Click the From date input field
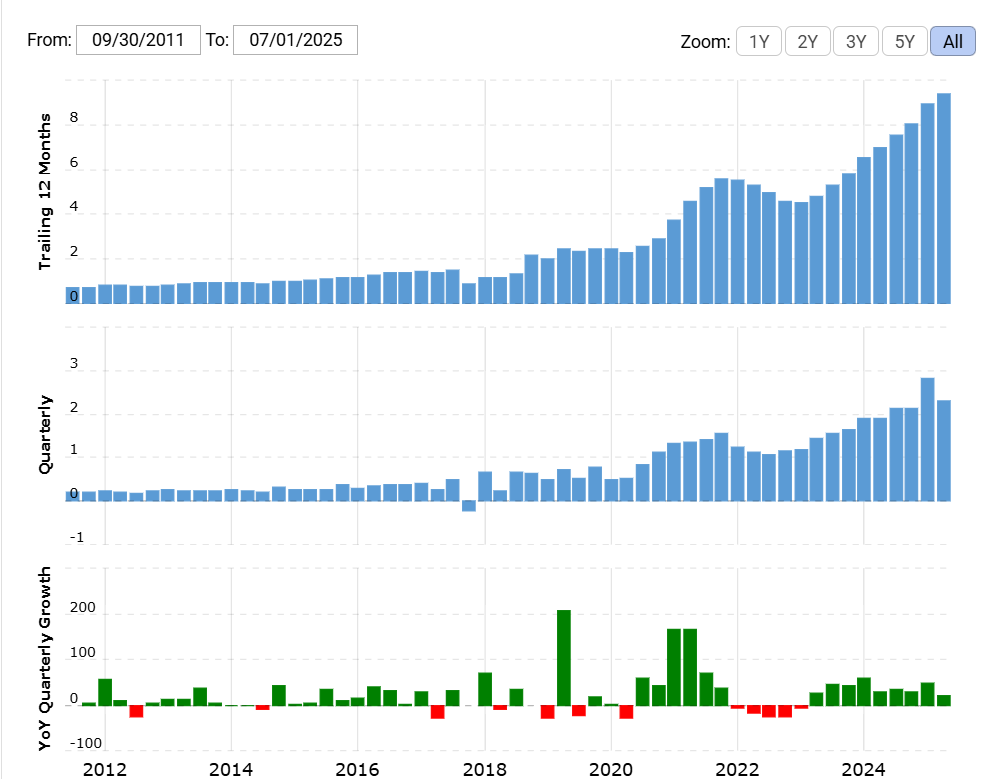This screenshot has height=779, width=1005. 138,40
